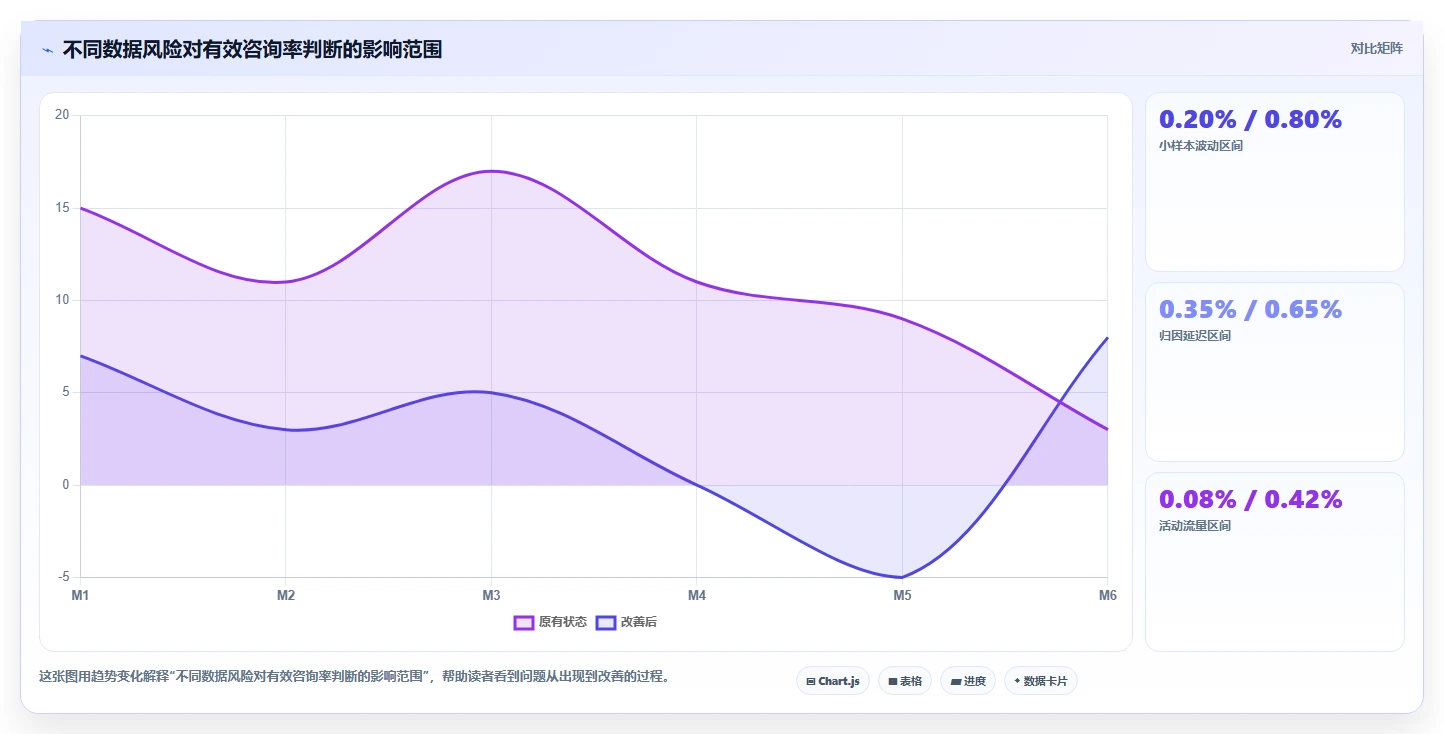
Task: Click the M2 axis label
Action: point(286,596)
